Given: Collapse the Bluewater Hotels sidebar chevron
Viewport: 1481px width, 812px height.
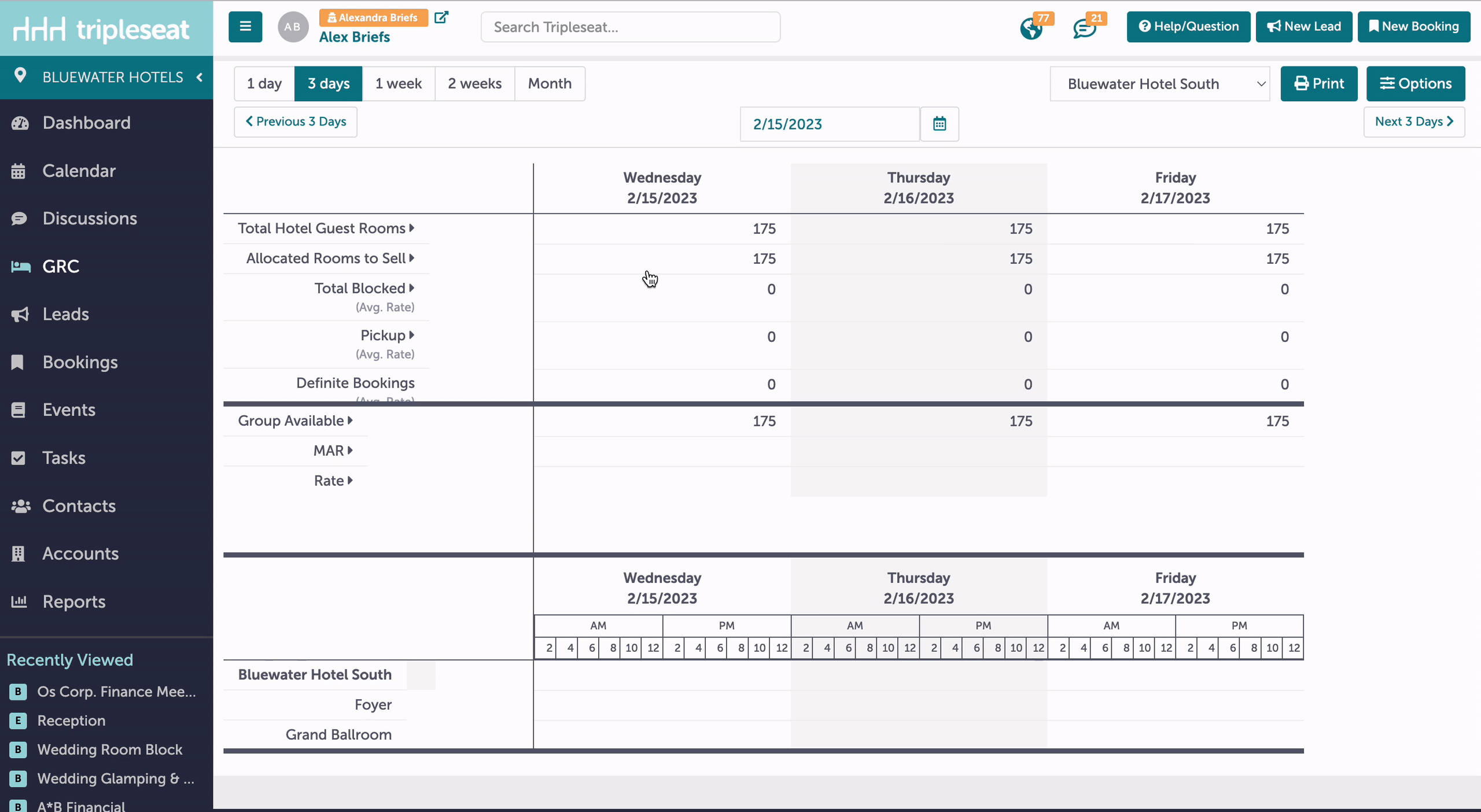Looking at the screenshot, I should click(200, 77).
